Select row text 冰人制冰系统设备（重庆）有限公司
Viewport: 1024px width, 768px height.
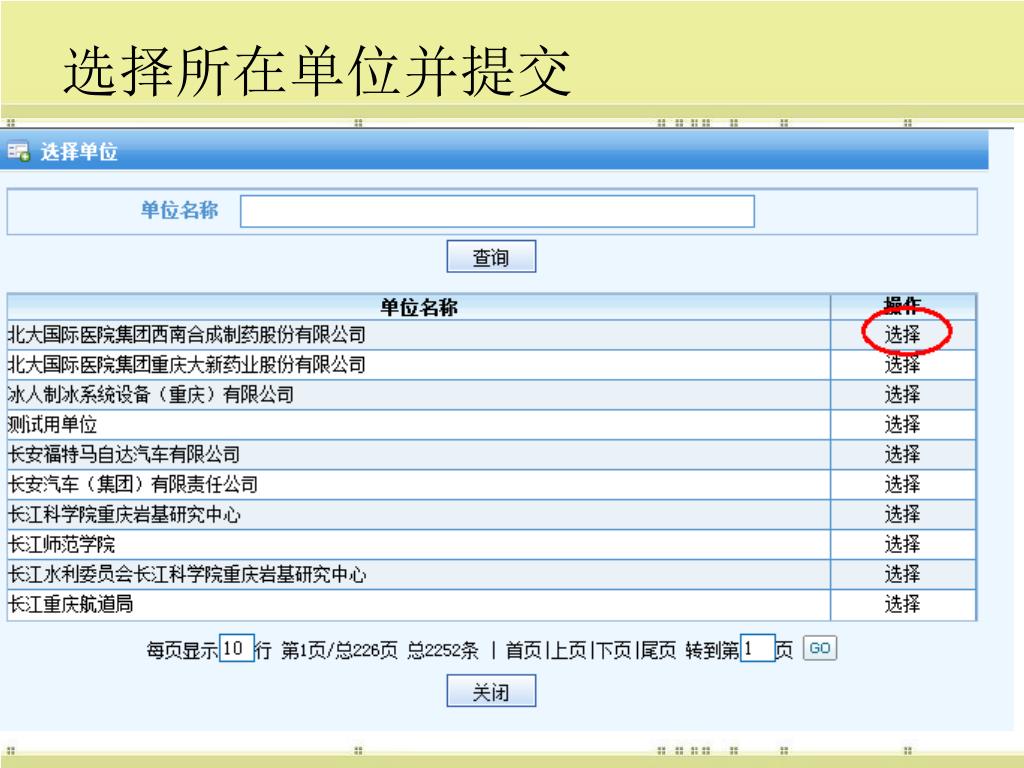(x=151, y=394)
